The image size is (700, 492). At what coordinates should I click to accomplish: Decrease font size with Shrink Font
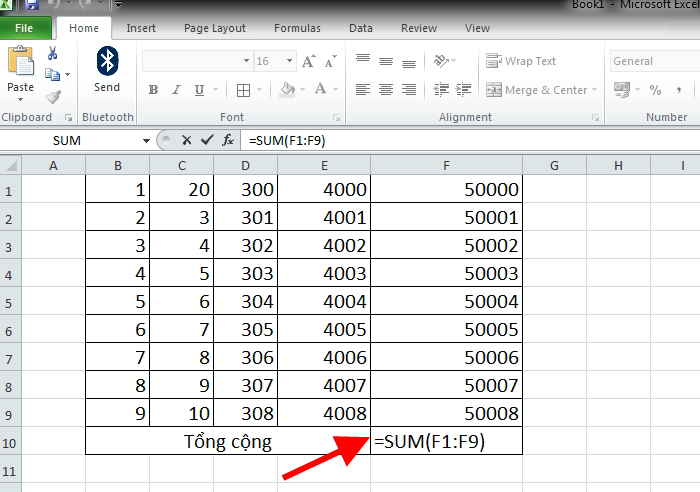[330, 61]
